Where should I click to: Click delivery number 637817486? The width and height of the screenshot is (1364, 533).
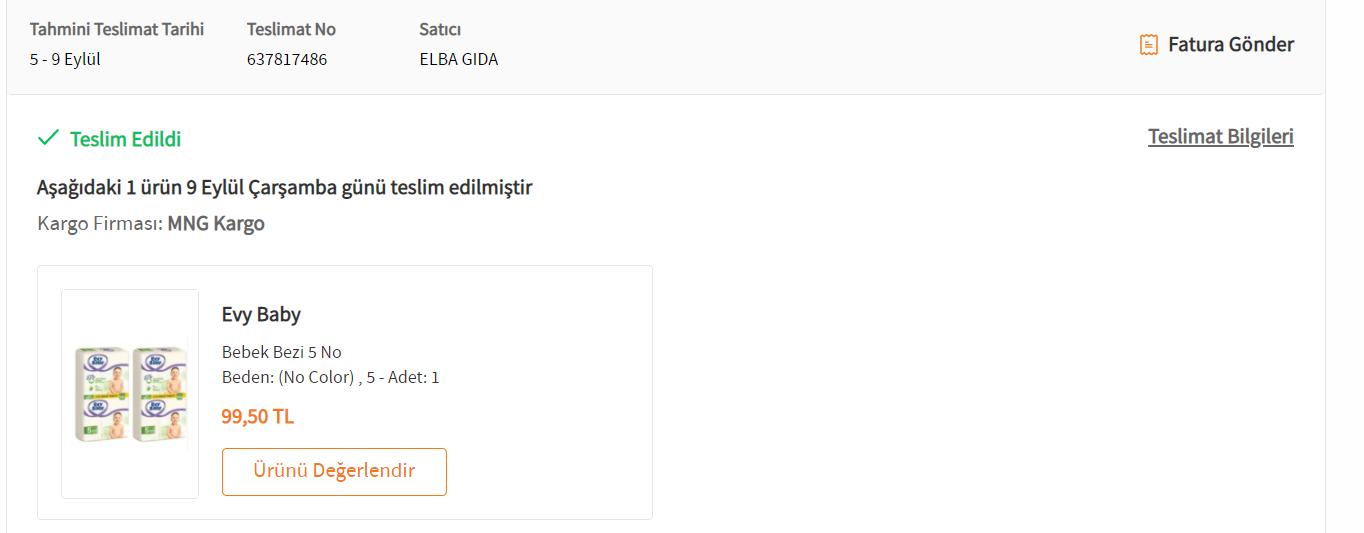coord(287,59)
